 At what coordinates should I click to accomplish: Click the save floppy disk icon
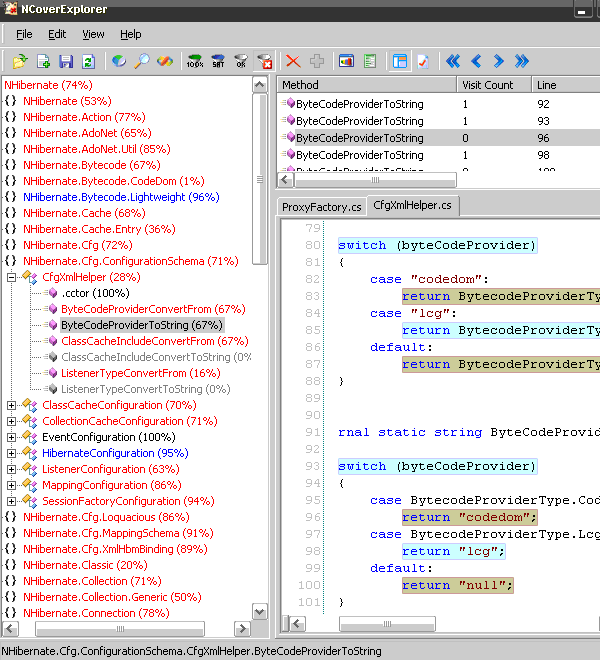(x=66, y=61)
